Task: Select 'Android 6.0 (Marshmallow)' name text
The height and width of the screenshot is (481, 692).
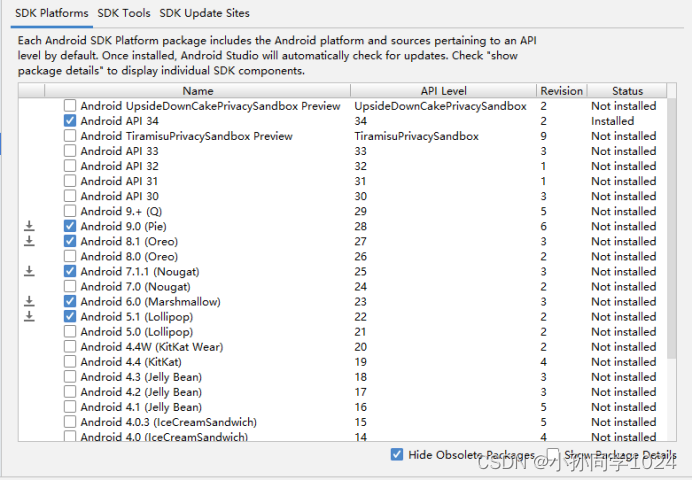Action: point(150,302)
